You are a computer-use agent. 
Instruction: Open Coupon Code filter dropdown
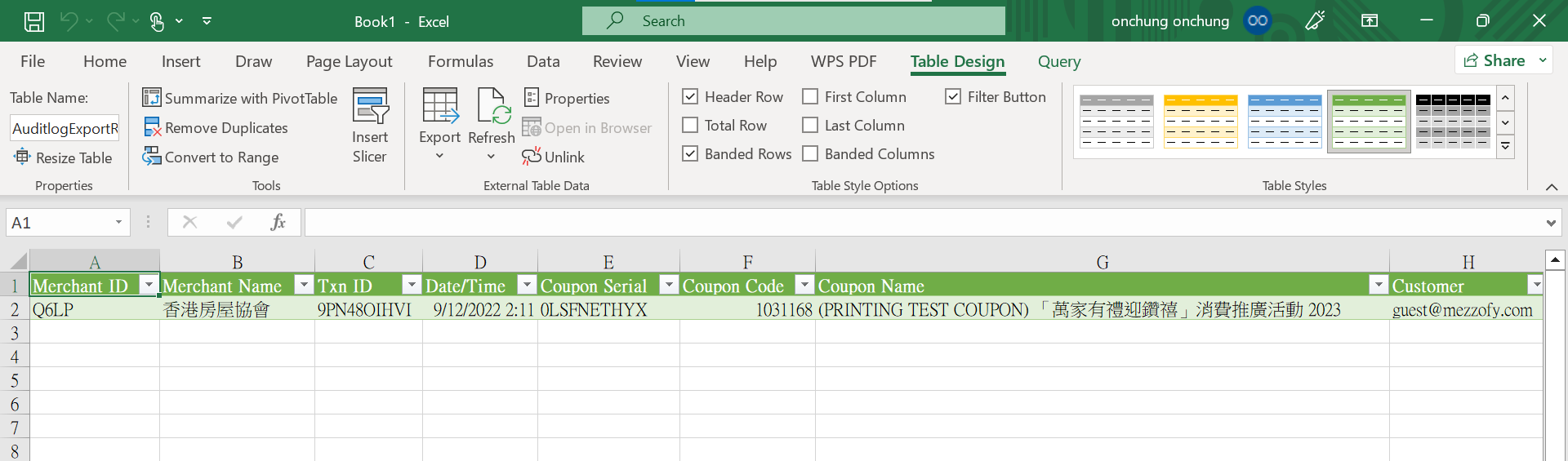click(x=804, y=285)
